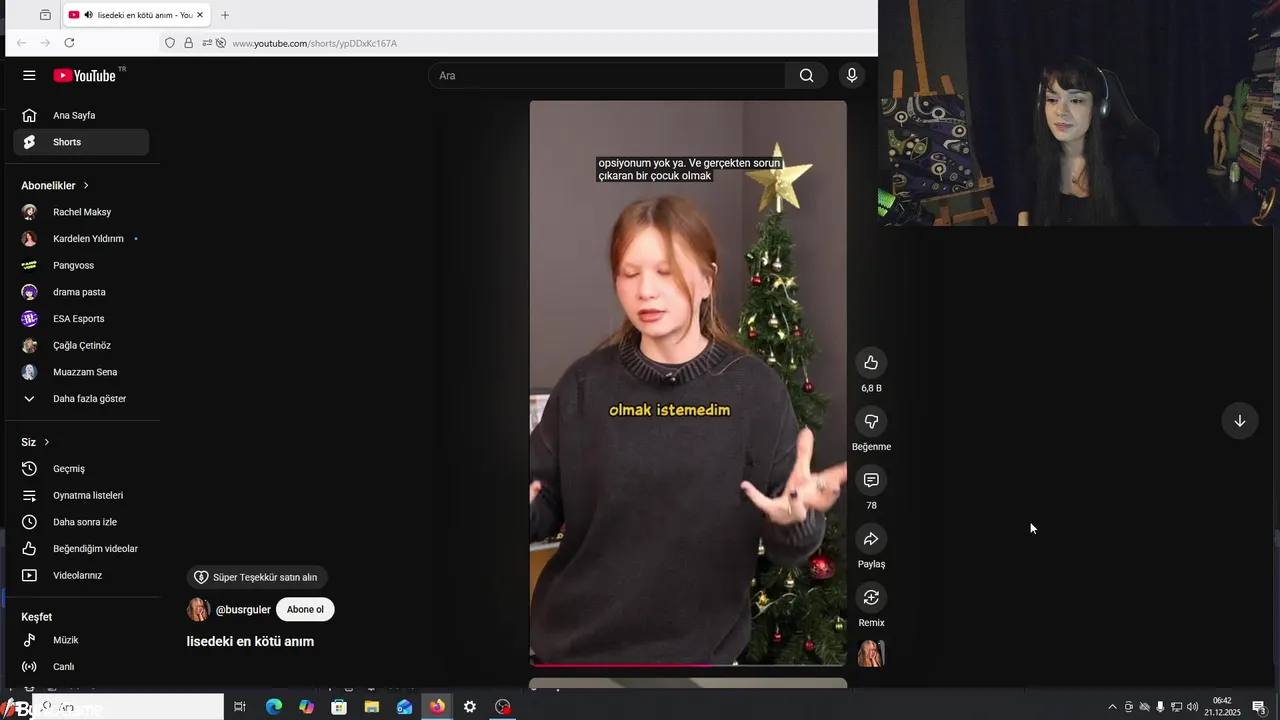Click the @busrguler avatar
This screenshot has width=1280, height=720.
click(x=198, y=610)
